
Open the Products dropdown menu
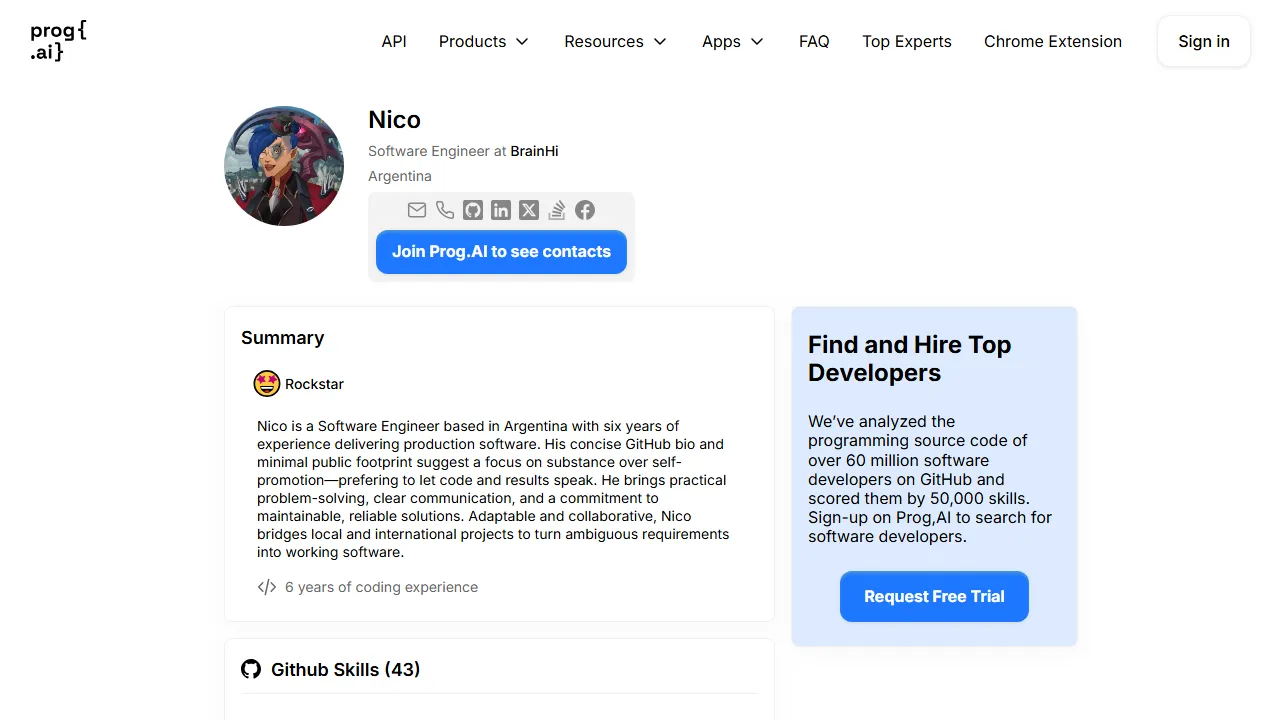[x=483, y=41]
